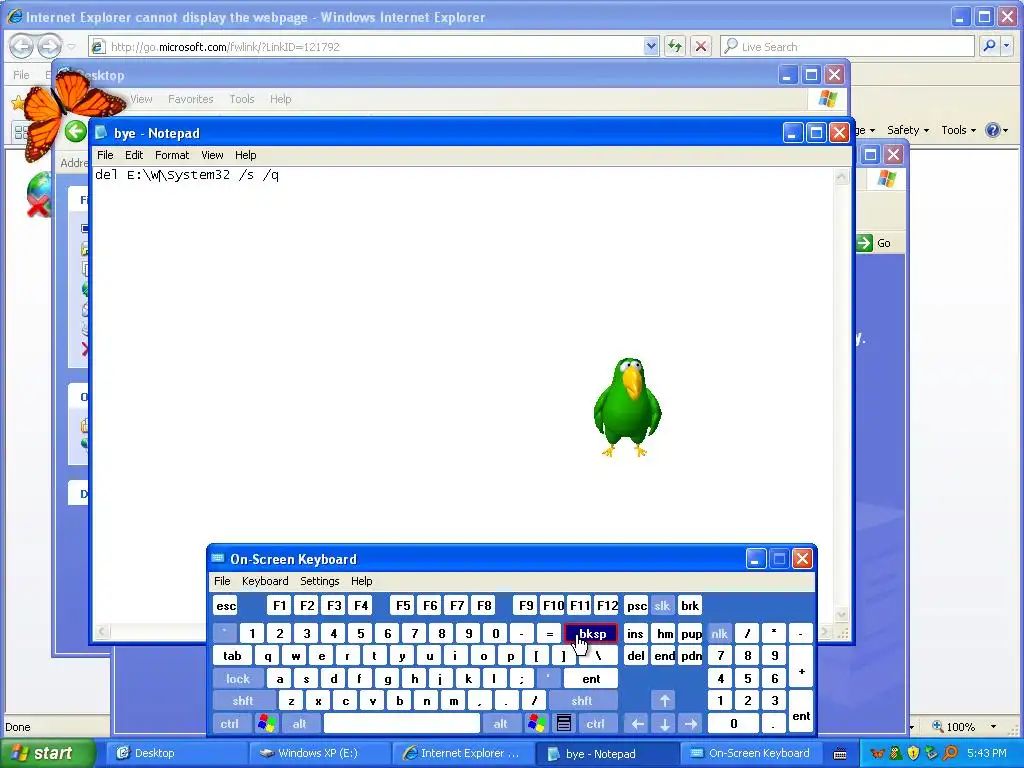Viewport: 1024px width, 768px height.
Task: Click the esc key
Action: [x=226, y=605]
